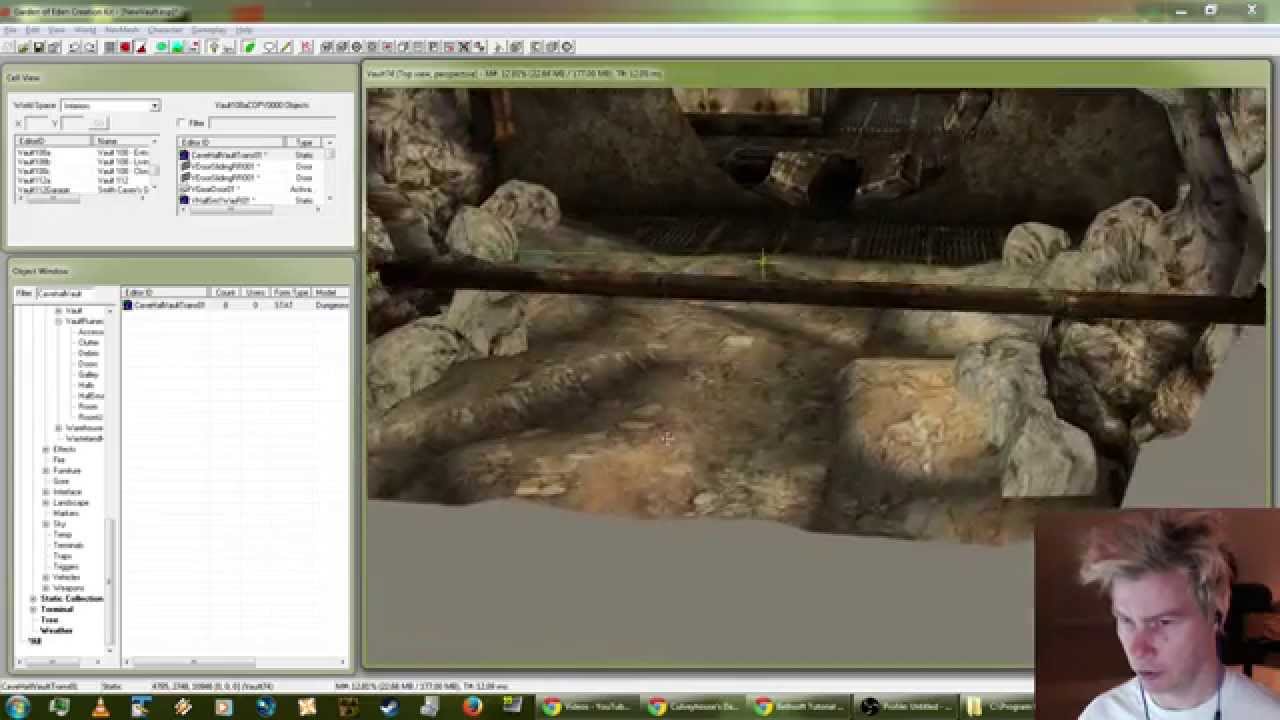This screenshot has width=1280, height=720.
Task: Select the Traps tree item
Action: [62, 556]
